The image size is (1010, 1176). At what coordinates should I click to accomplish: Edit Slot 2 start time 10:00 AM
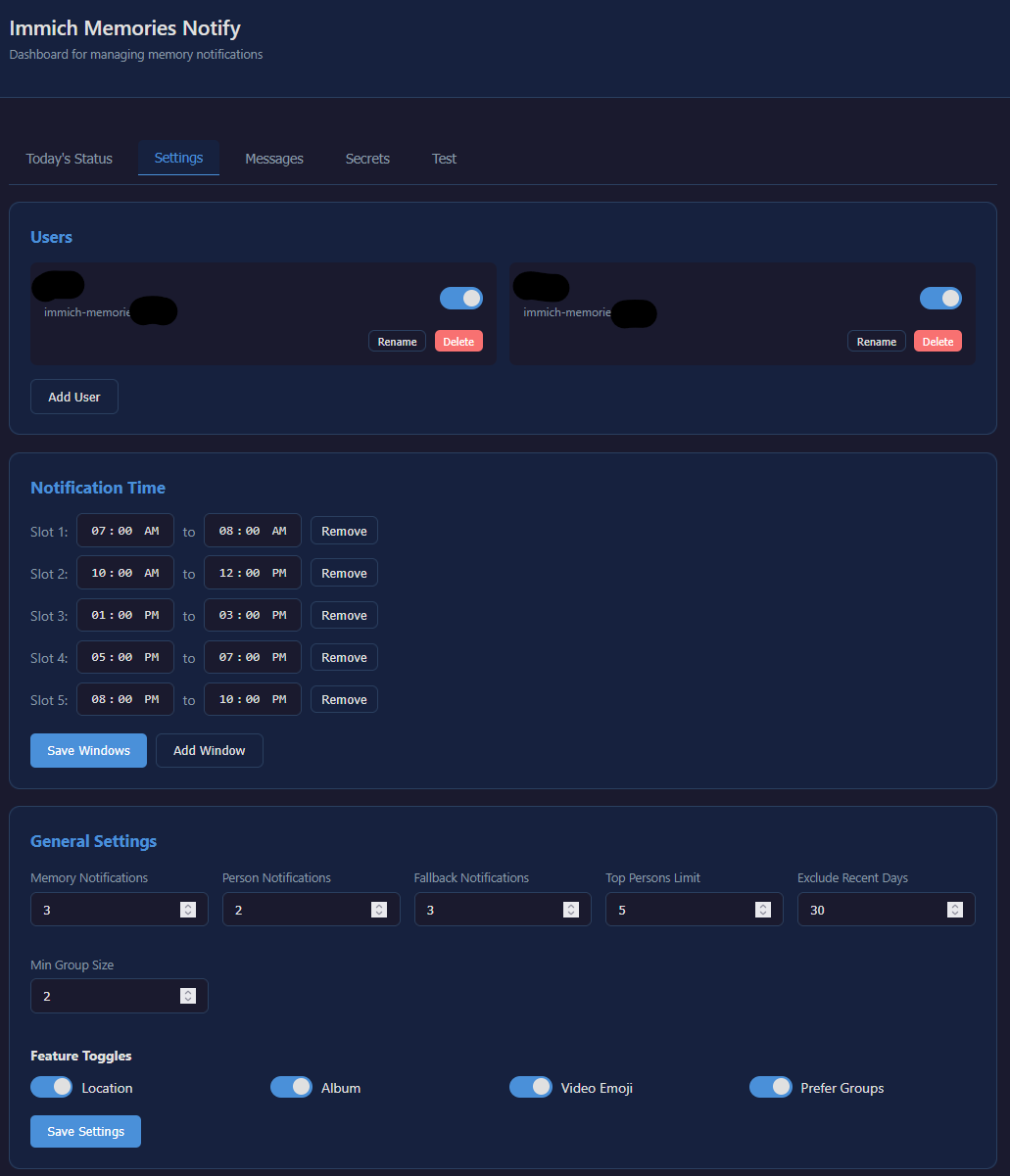125,573
